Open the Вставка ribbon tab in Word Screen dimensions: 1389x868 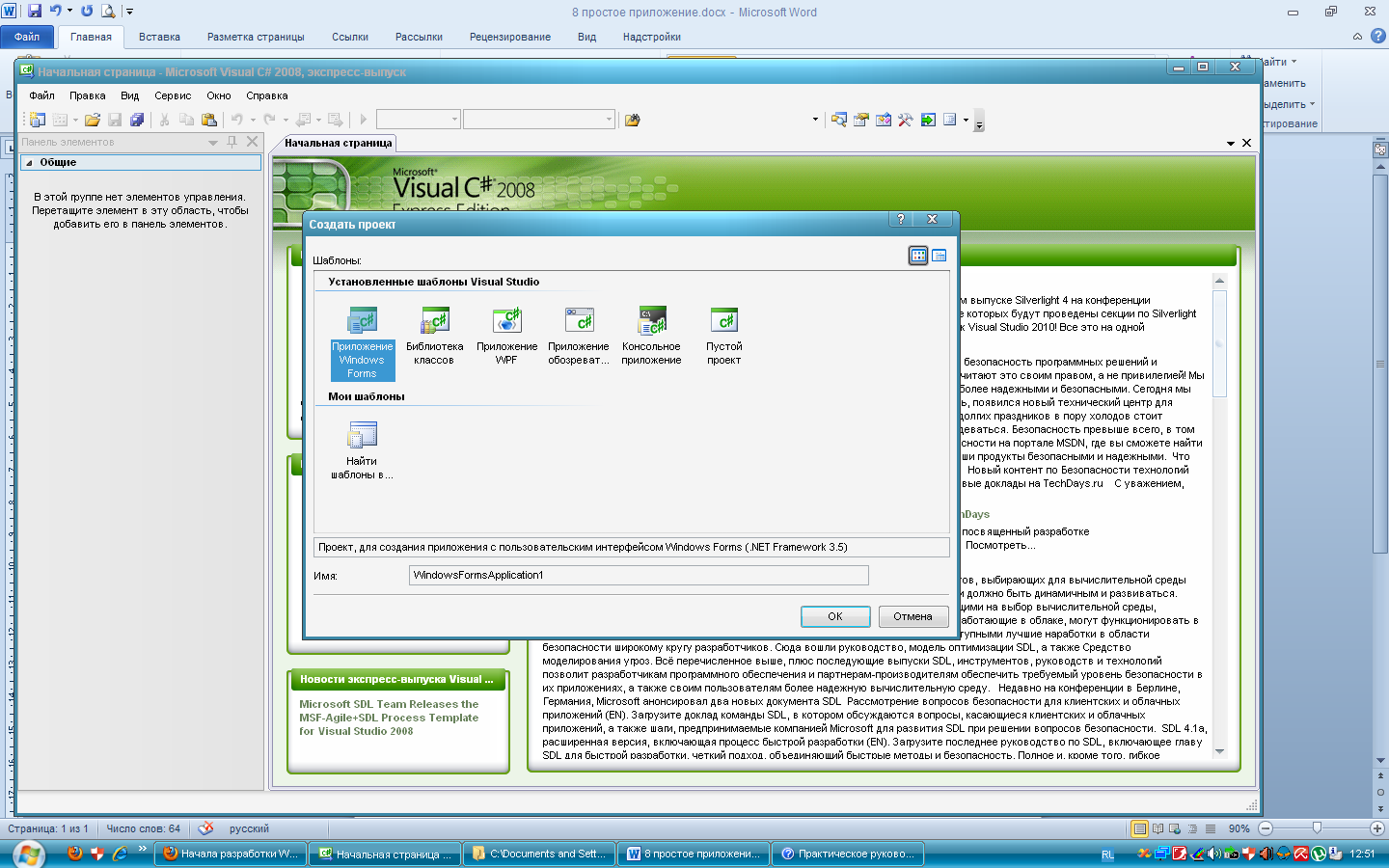click(159, 37)
